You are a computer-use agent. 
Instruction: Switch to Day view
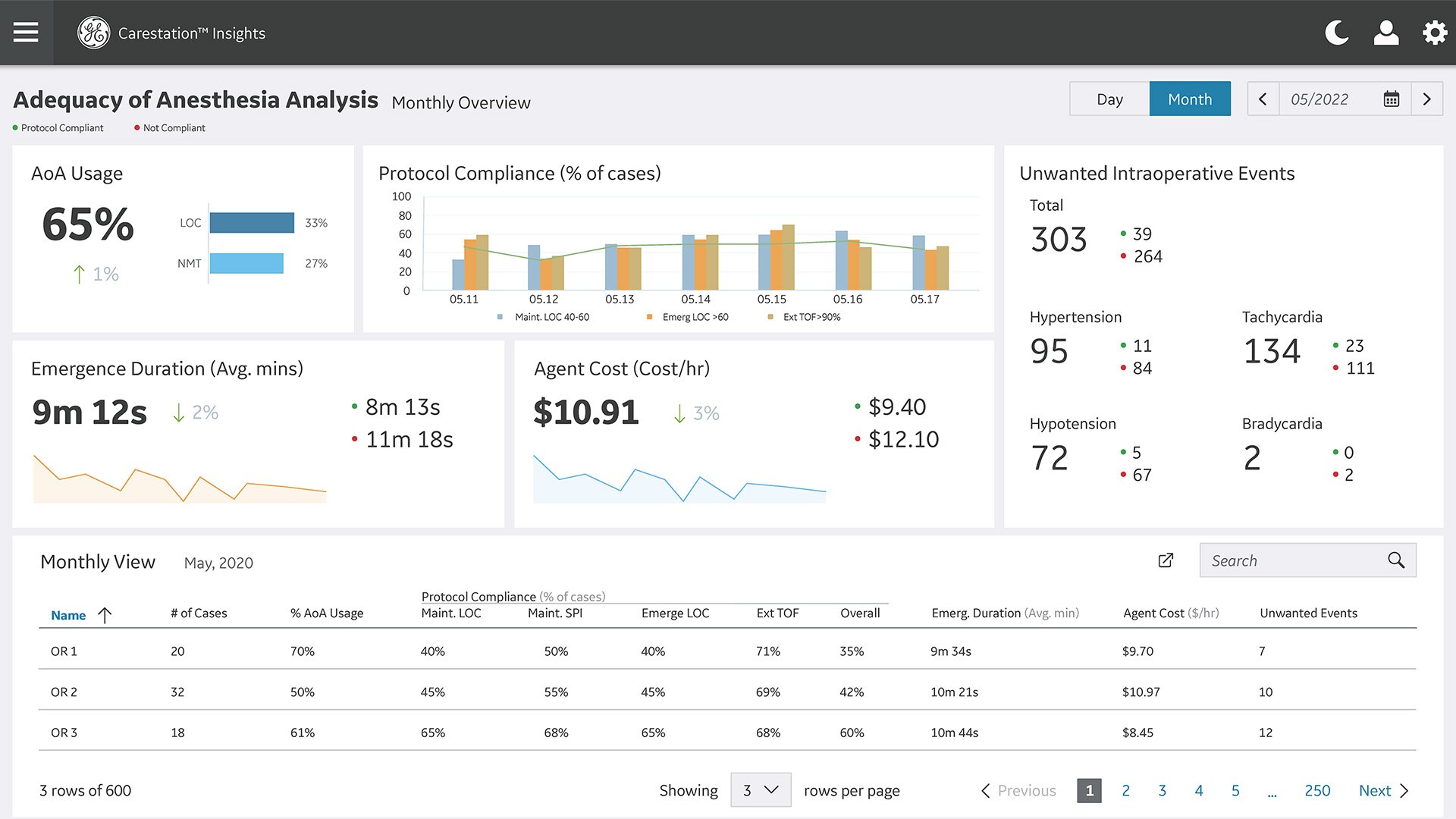(x=1109, y=99)
